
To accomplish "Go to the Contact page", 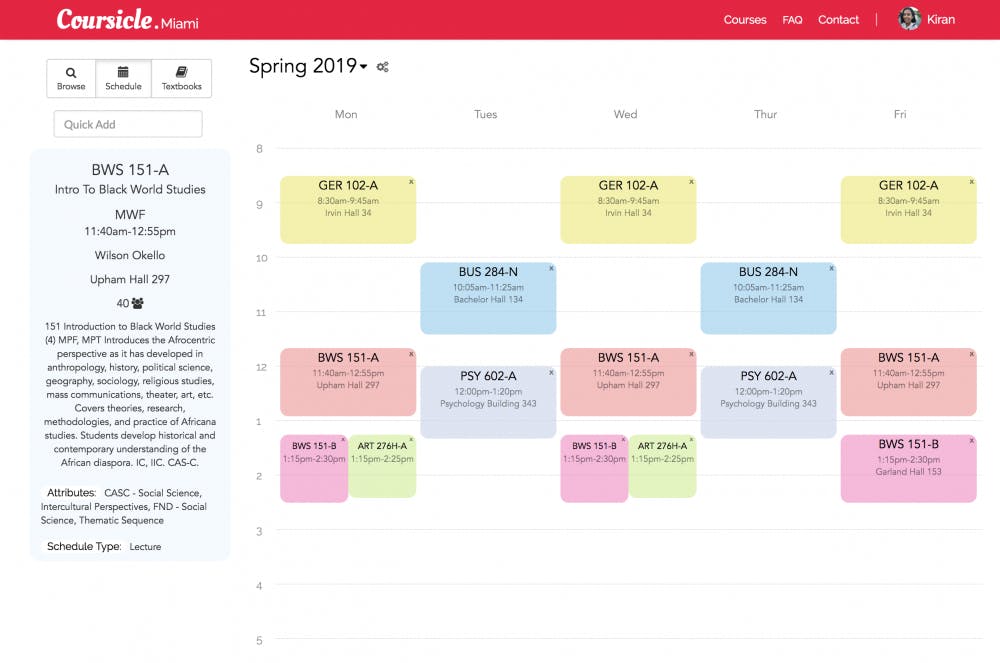I will point(838,20).
